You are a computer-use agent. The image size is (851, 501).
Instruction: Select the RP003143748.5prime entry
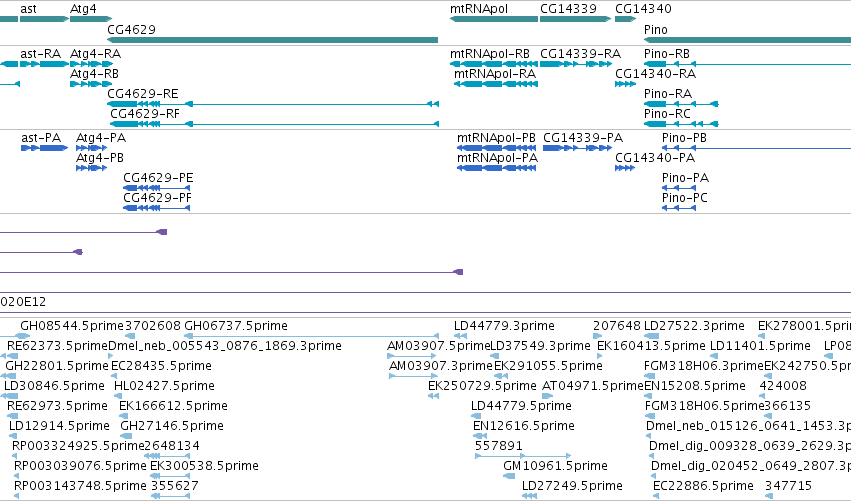pyautogui.click(x=80, y=486)
